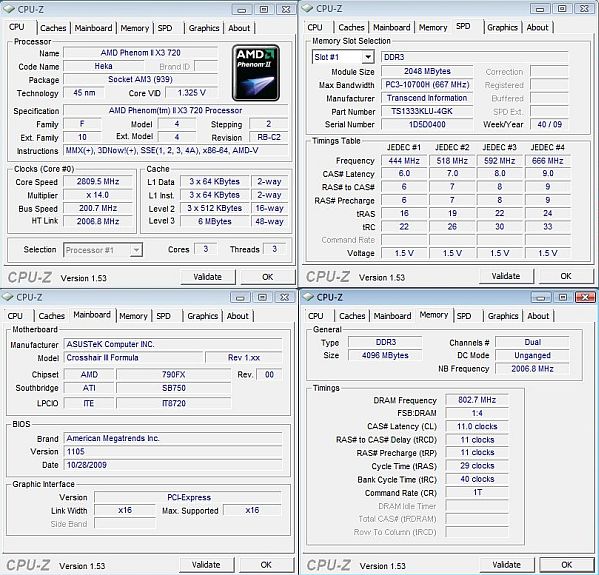Maximize the SPD CPU-Z window
The image size is (599, 575).
562,8
